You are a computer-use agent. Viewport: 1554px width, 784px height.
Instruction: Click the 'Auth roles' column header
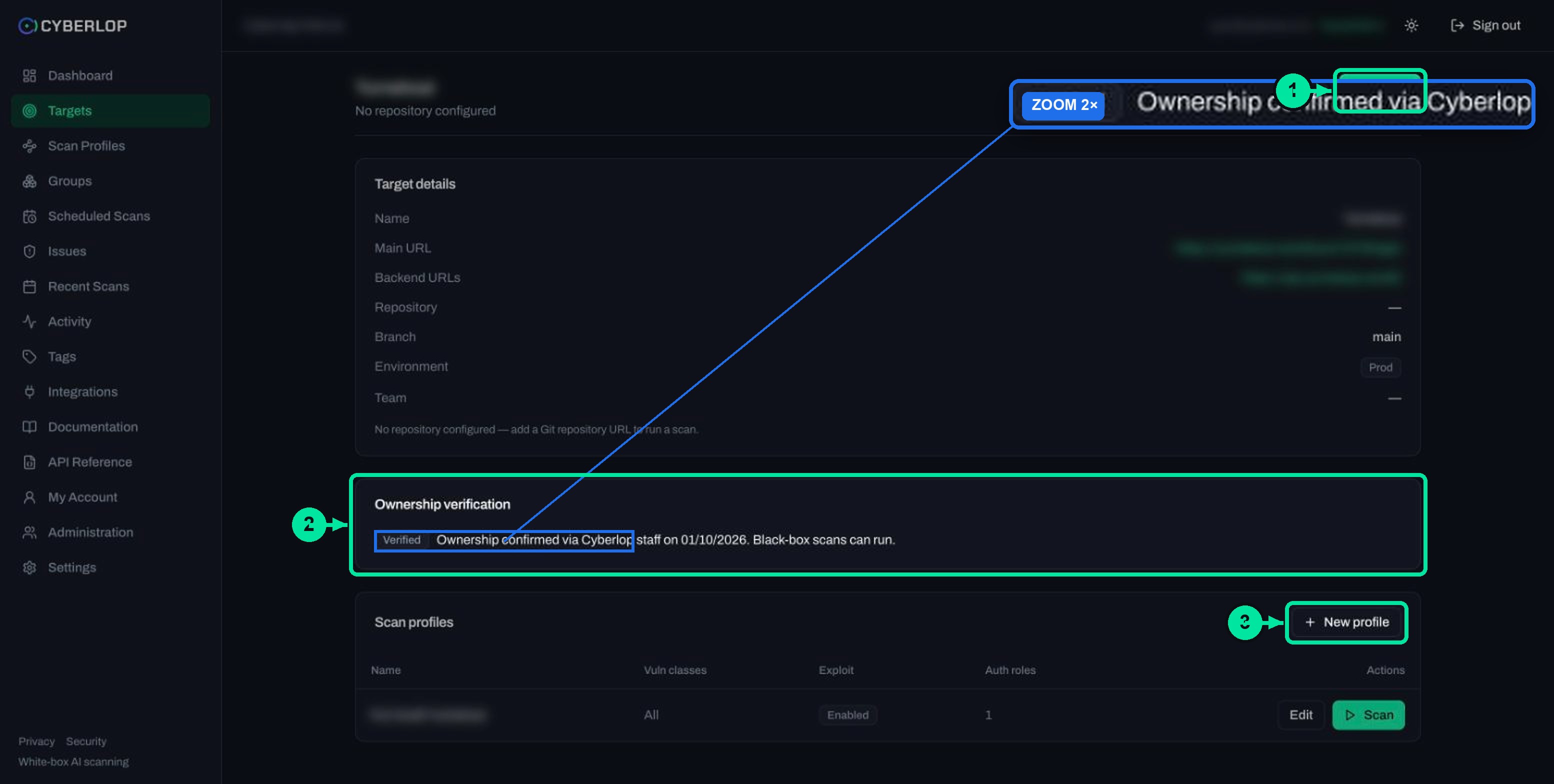(1010, 670)
